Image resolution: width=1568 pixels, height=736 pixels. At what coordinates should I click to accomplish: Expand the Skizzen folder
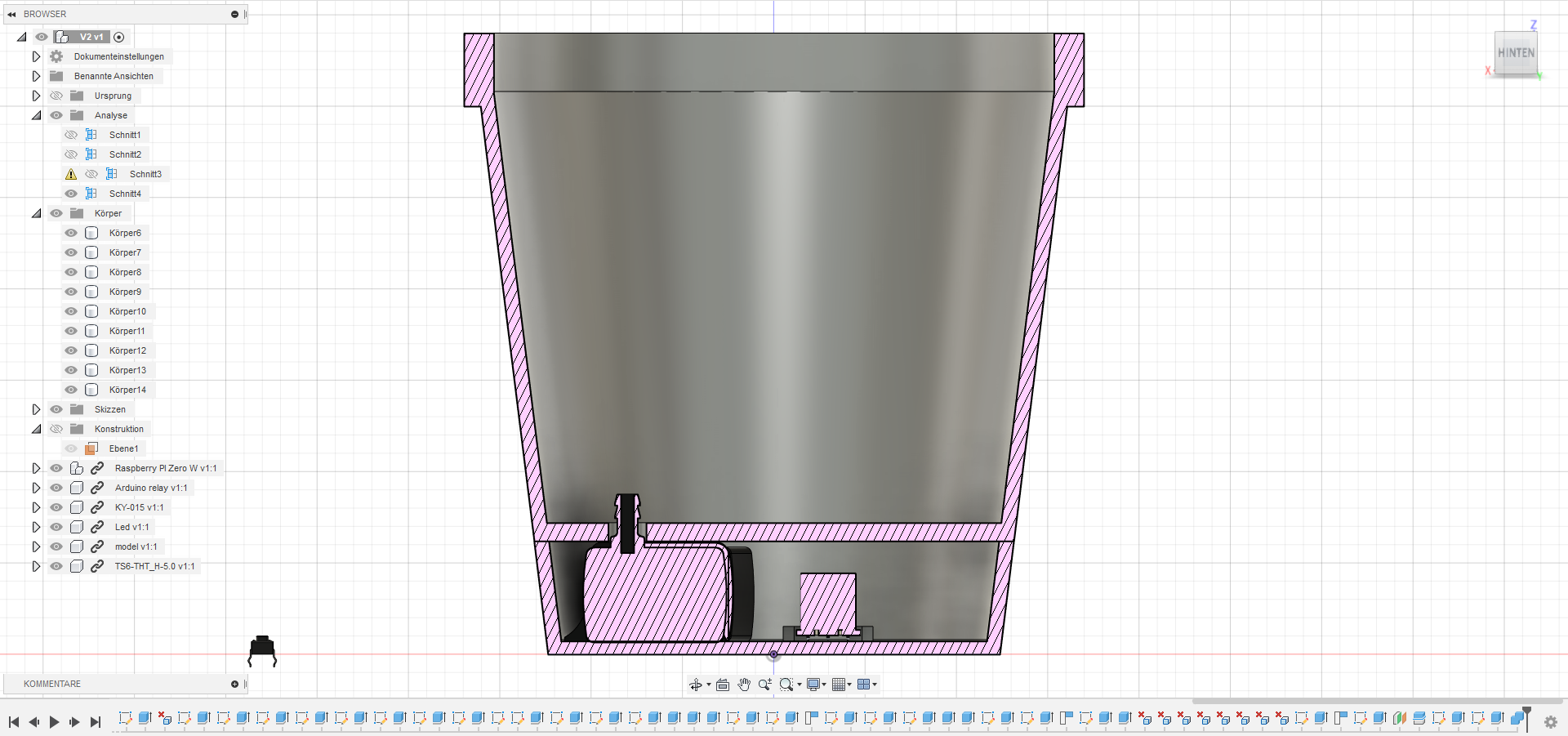coord(36,409)
